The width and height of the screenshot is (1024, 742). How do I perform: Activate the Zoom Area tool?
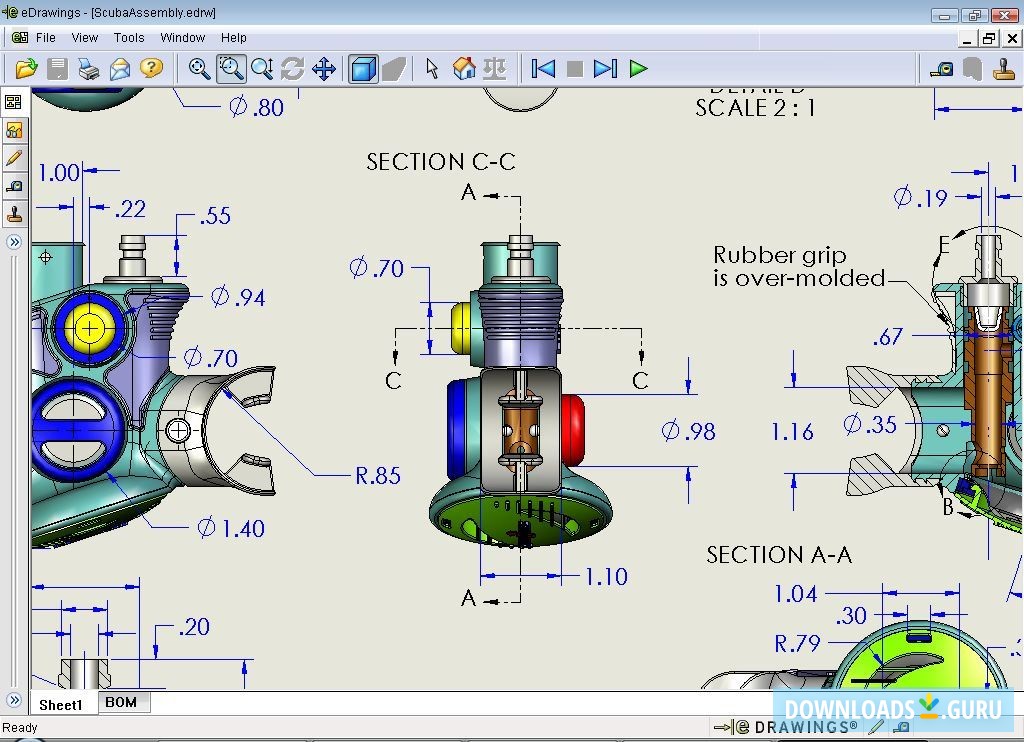click(231, 69)
